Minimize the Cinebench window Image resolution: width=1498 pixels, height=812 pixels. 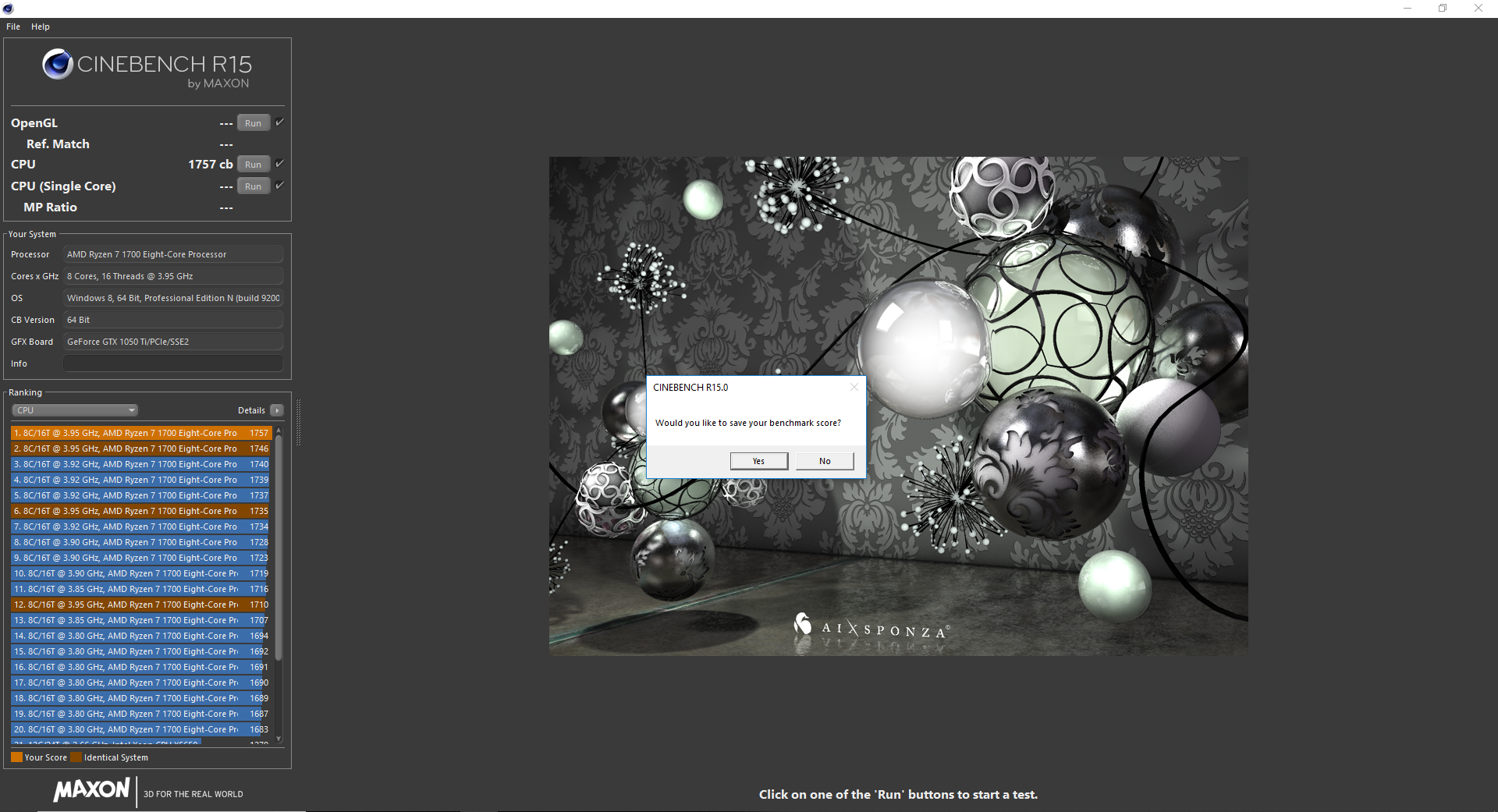(1407, 9)
